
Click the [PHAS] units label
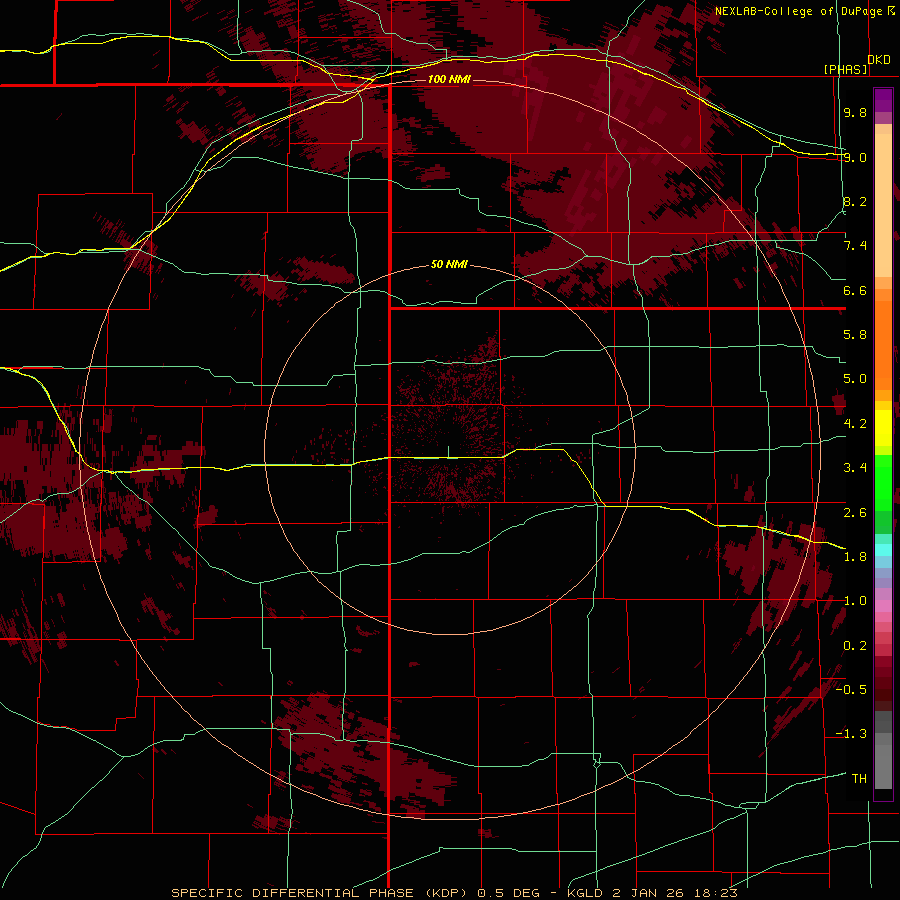coord(845,70)
